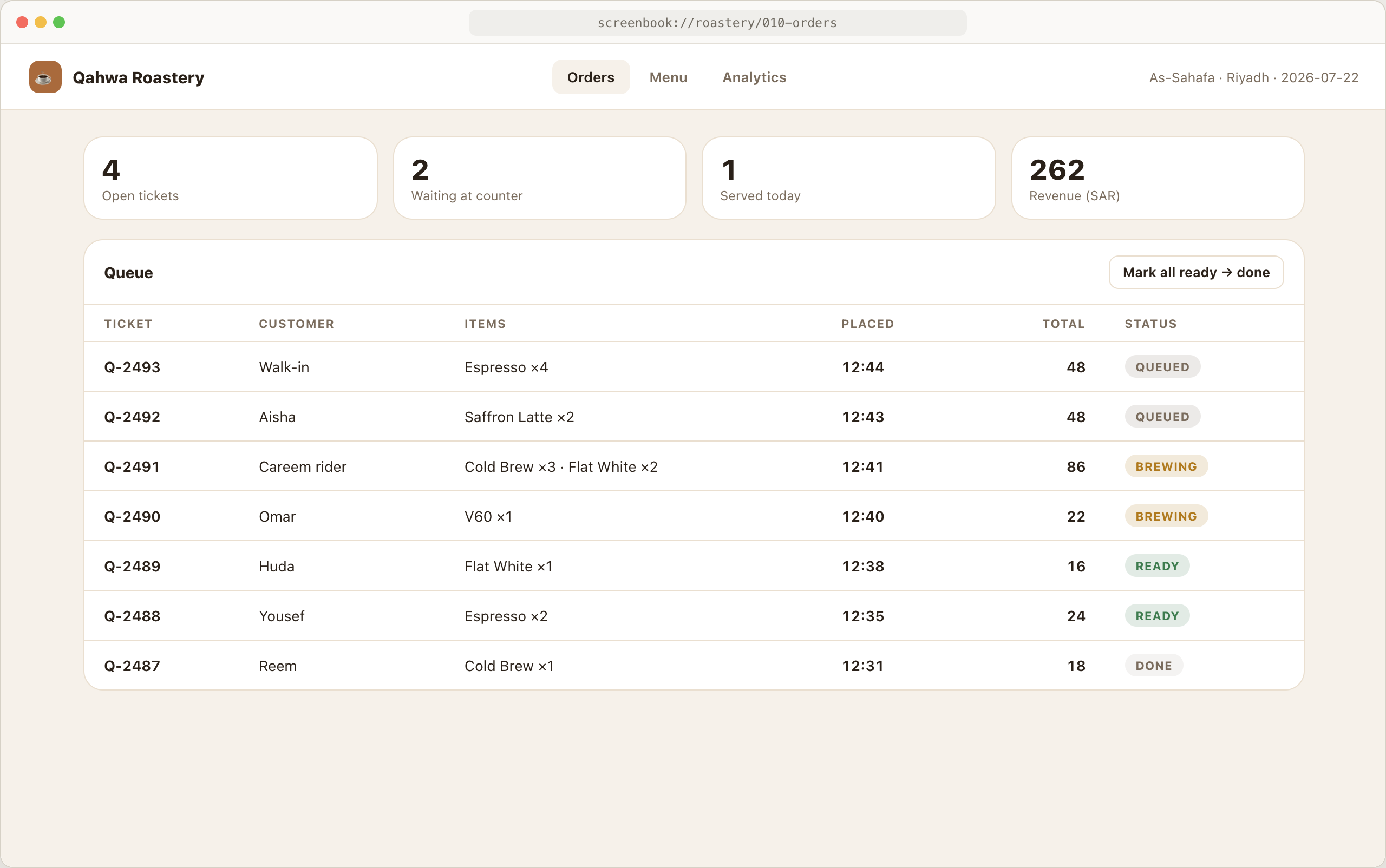
Task: Click the Saffron Latte ×2 items cell
Action: [x=519, y=417]
